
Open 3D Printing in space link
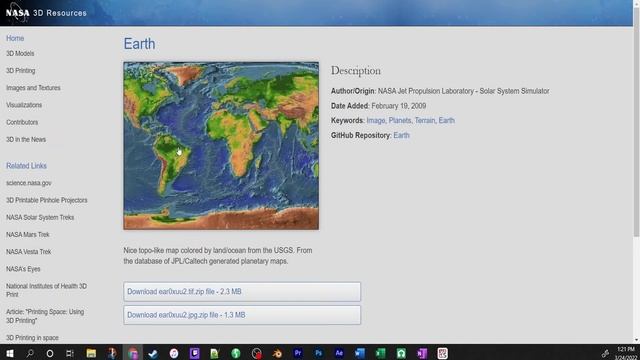[x=32, y=338]
